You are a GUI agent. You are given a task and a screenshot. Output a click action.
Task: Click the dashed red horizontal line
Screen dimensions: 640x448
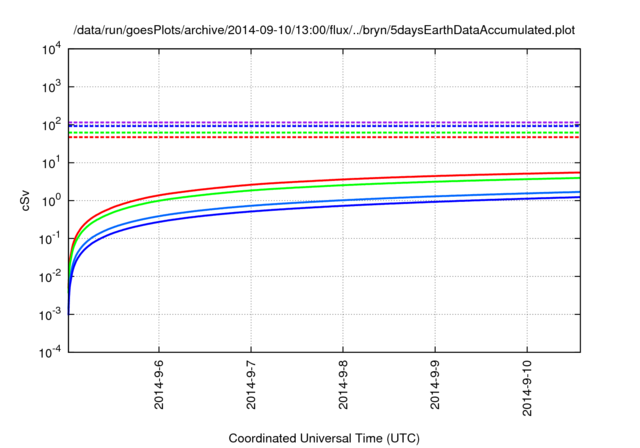pos(324,137)
